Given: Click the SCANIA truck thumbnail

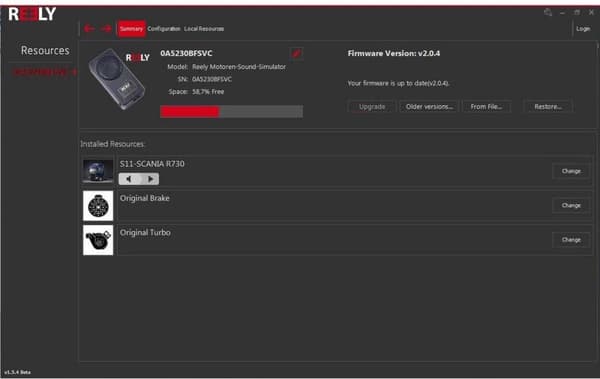Looking at the screenshot, I should click(98, 171).
